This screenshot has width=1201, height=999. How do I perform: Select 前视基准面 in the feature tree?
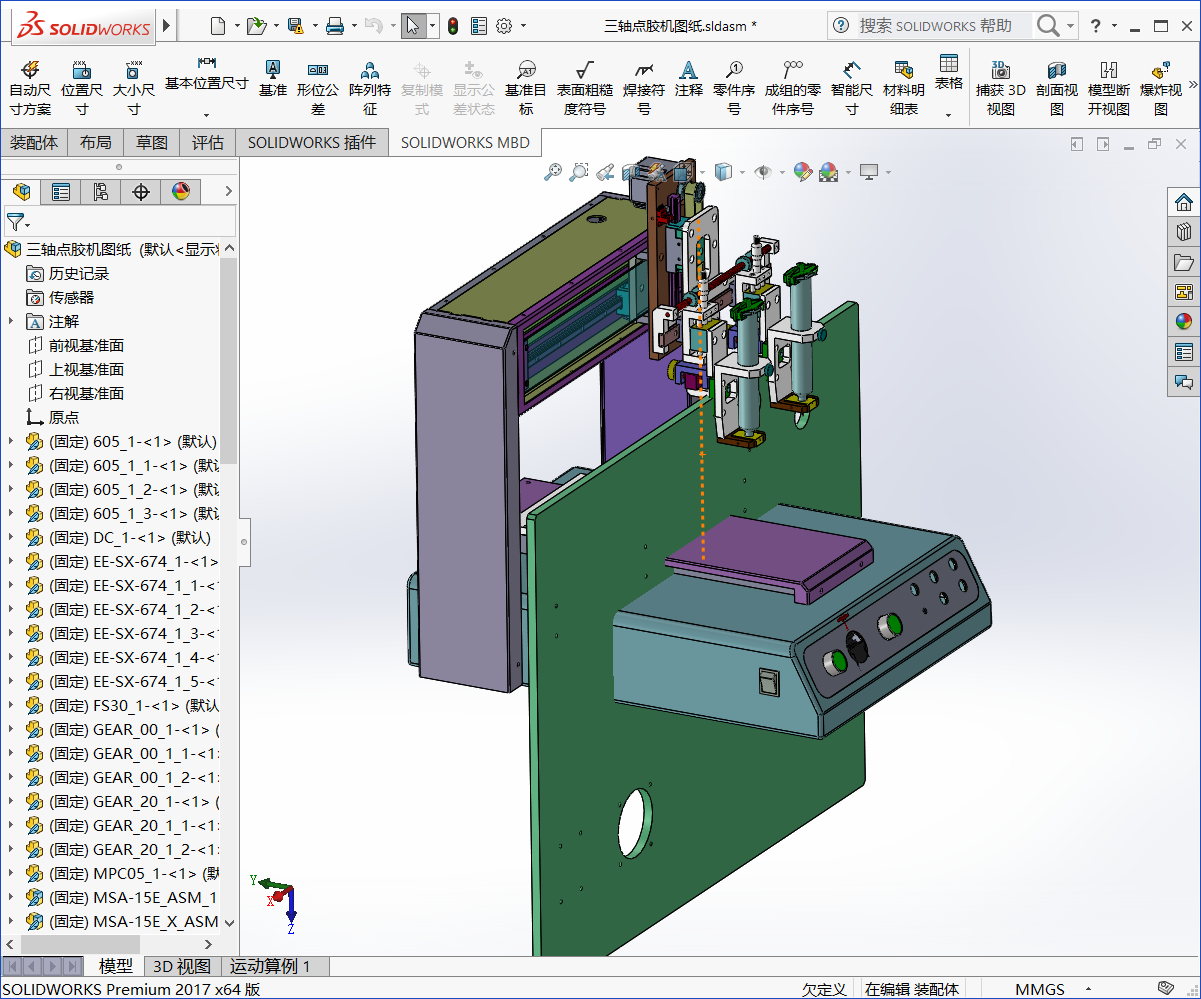[86, 345]
